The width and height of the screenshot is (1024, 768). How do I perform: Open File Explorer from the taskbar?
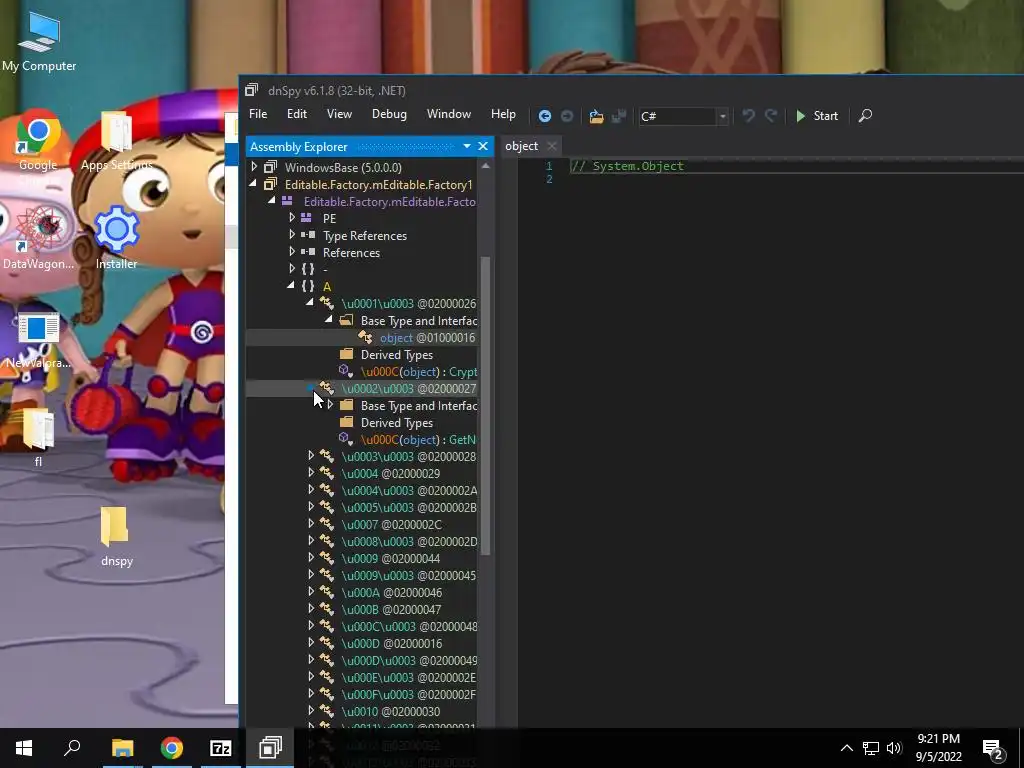[122, 748]
